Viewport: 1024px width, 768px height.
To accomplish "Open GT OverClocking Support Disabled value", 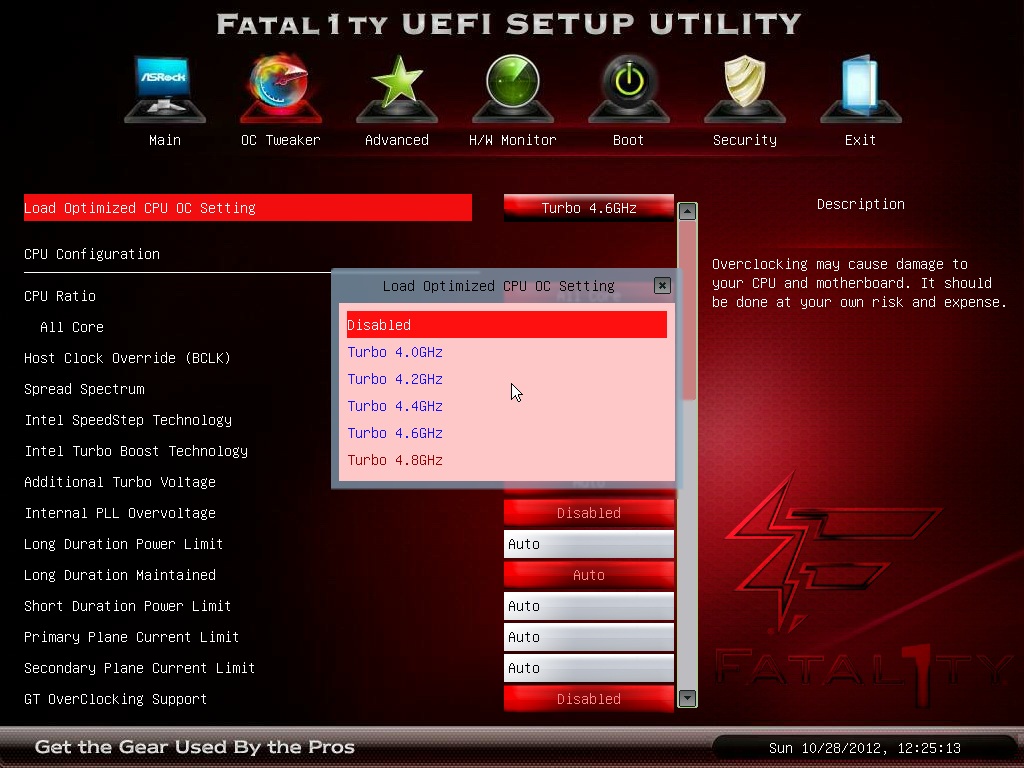I will click(x=588, y=699).
